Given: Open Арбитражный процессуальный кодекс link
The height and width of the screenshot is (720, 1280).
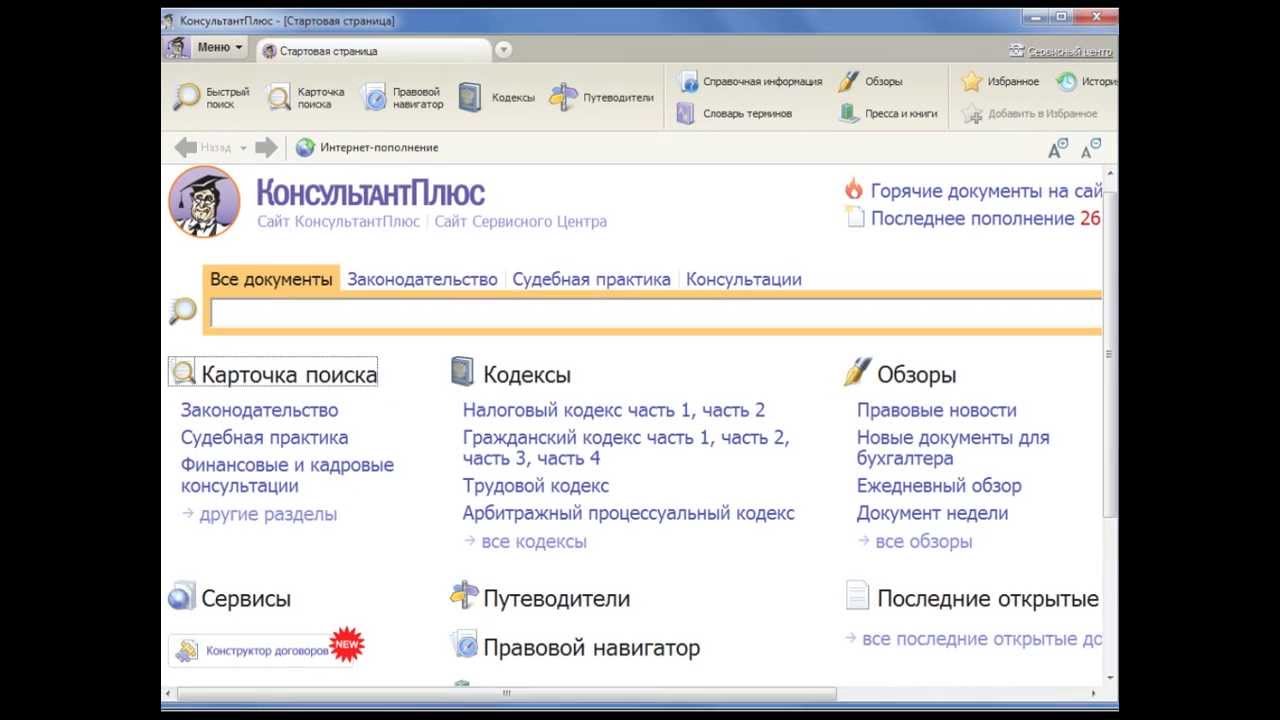Looking at the screenshot, I should click(628, 513).
